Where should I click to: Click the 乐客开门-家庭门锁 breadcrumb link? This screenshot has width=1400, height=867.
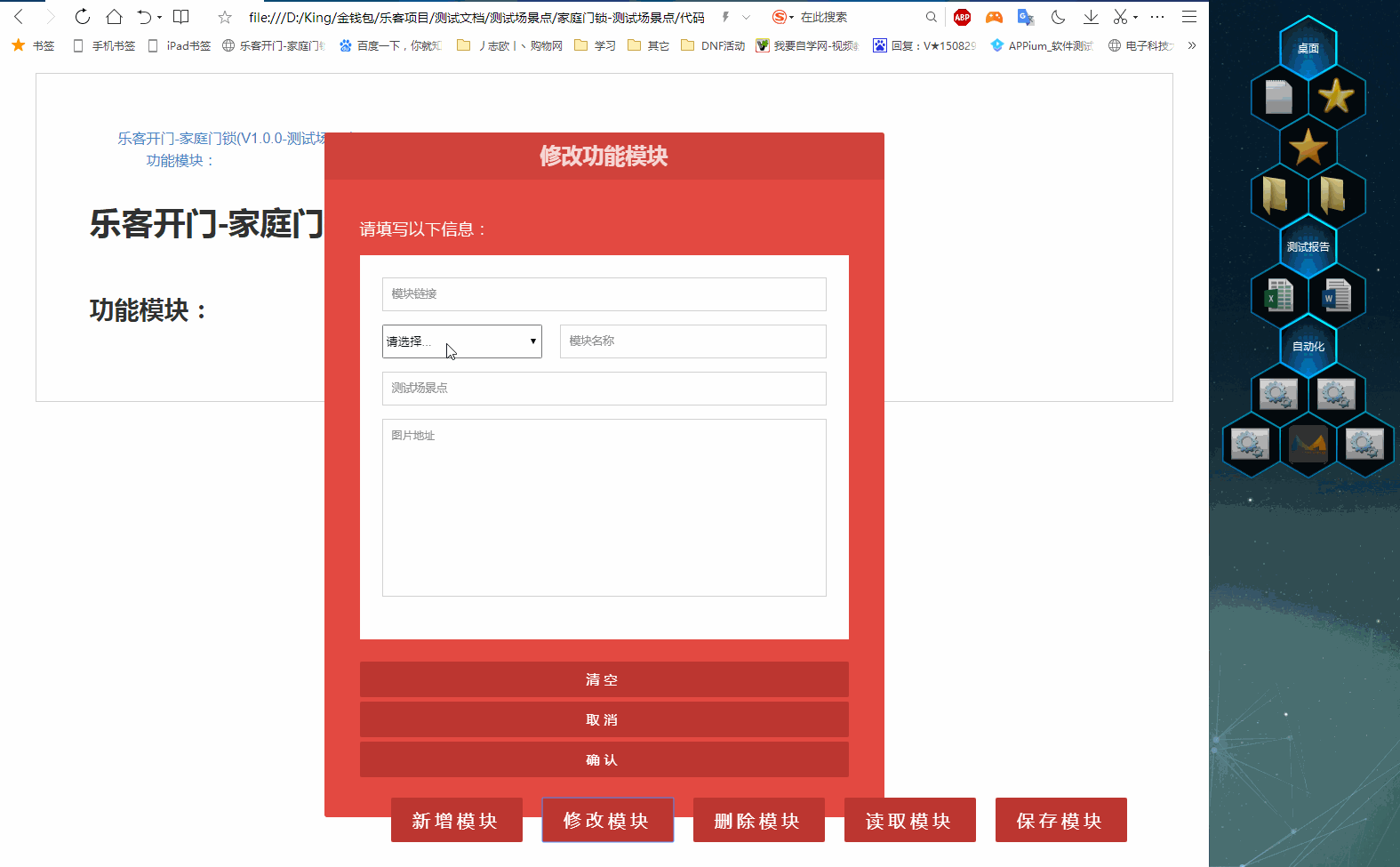221,139
